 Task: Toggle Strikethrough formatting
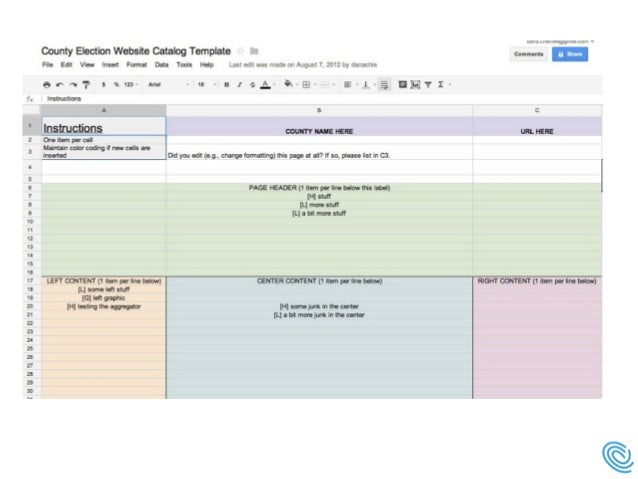coord(253,85)
